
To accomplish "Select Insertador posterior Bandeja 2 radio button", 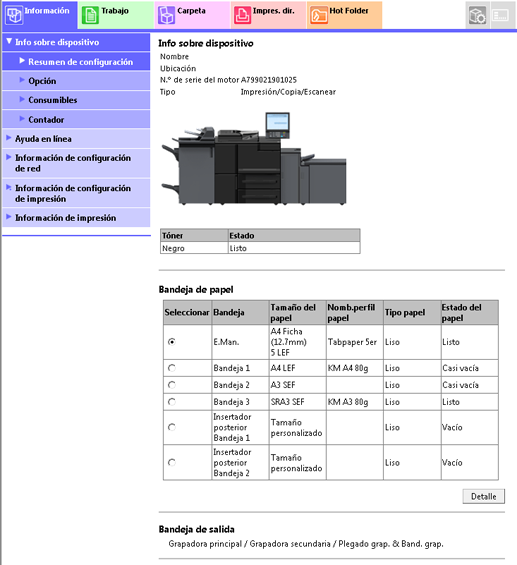I will tap(172, 462).
